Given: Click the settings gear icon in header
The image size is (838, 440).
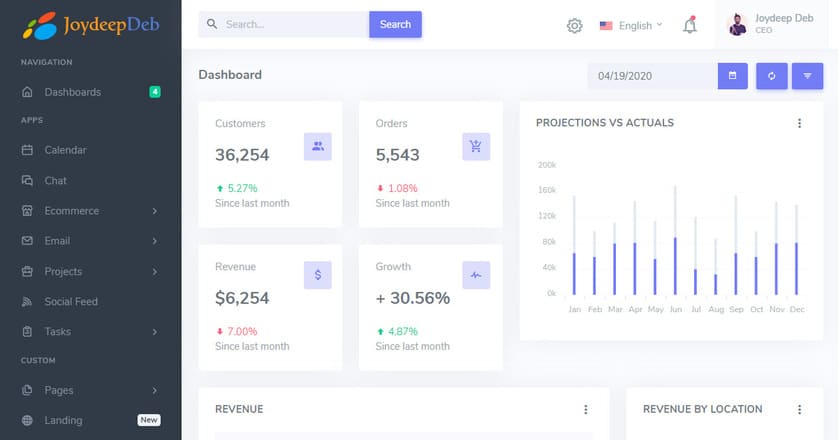Looking at the screenshot, I should [x=574, y=26].
